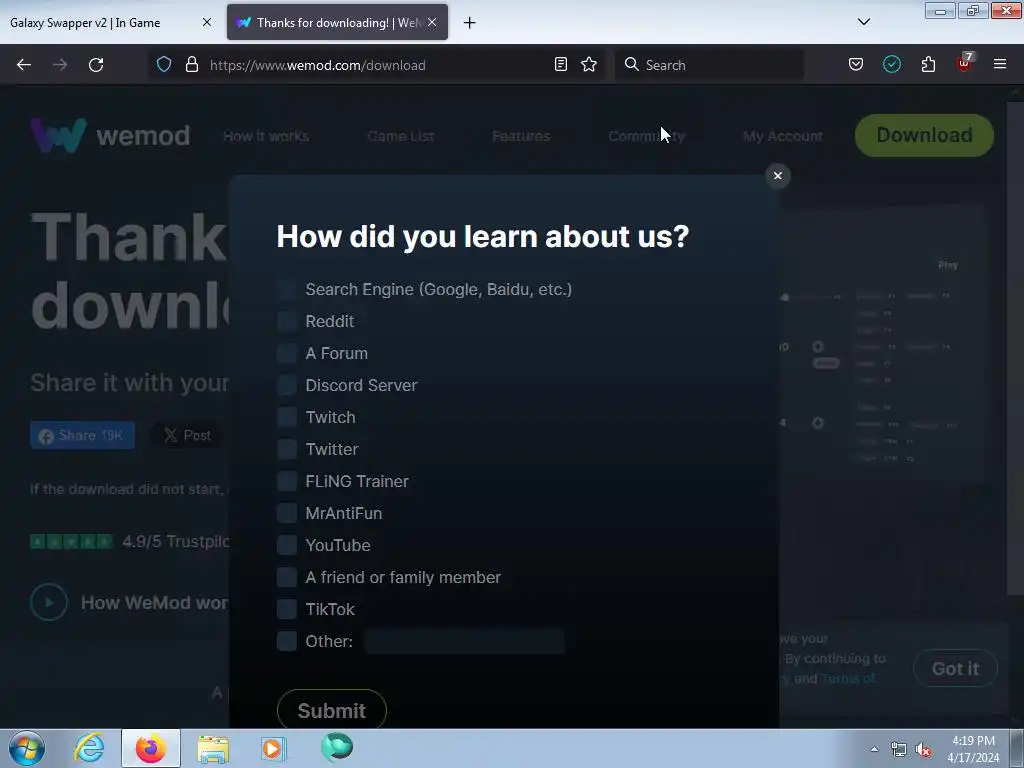Check the MrAntiFun option
1024x768 pixels.
(287, 513)
